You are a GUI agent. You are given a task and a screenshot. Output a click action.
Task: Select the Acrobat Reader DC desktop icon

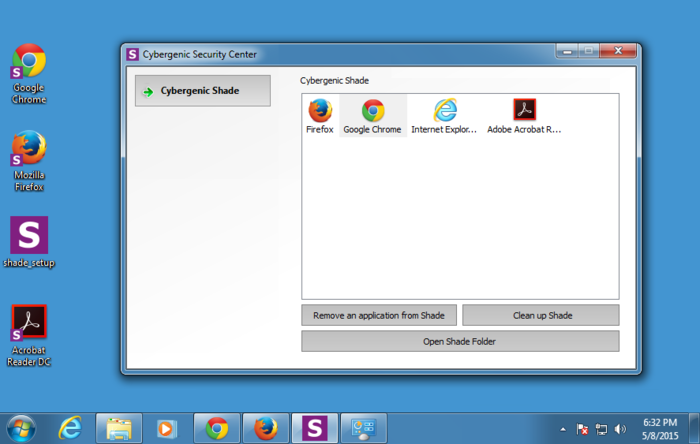(x=29, y=336)
